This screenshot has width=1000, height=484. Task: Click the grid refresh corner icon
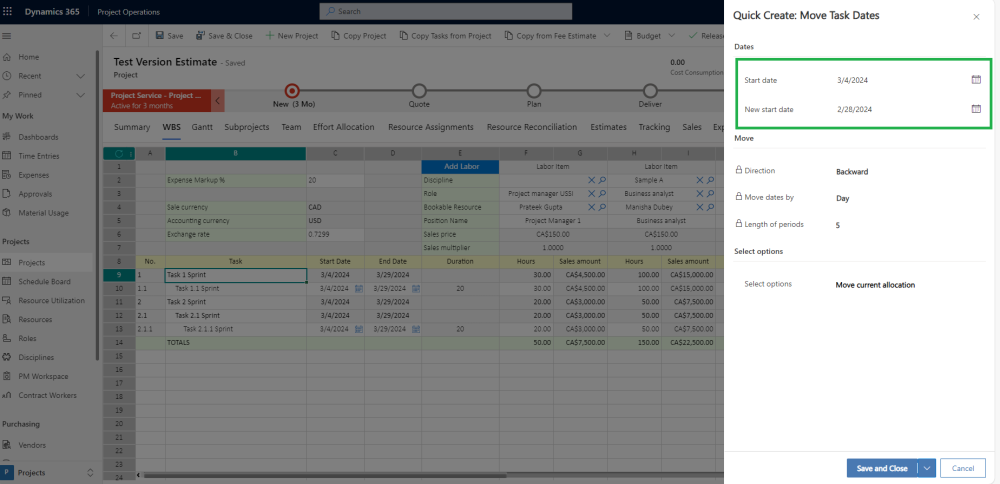119,153
